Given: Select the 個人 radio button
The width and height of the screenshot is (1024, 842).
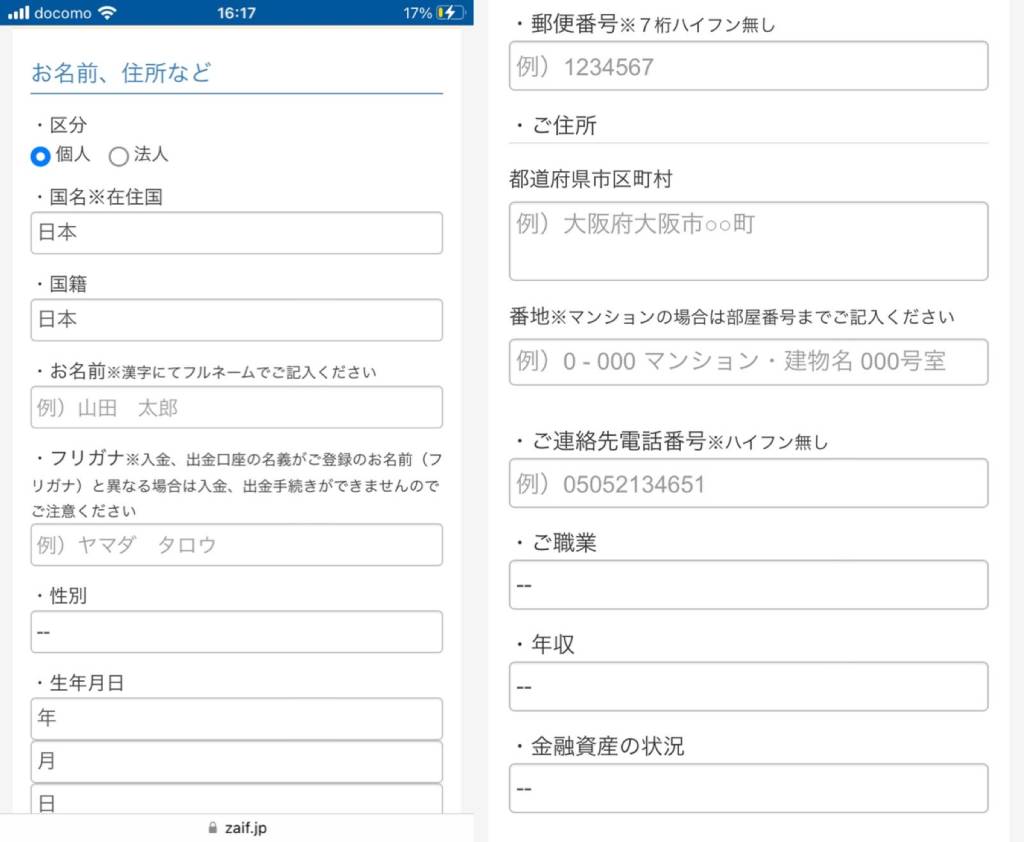Looking at the screenshot, I should pos(40,156).
